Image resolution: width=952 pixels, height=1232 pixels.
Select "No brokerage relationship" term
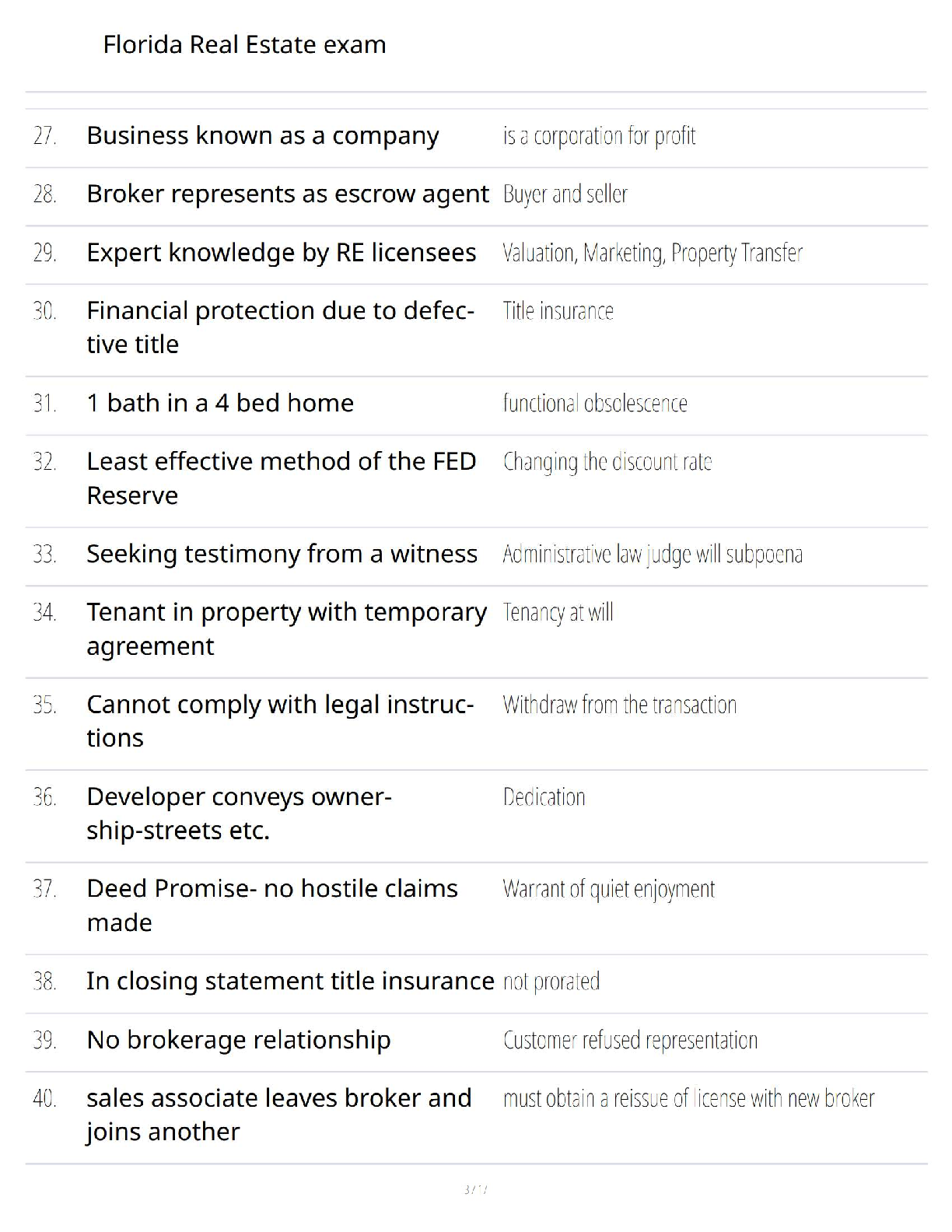238,1040
